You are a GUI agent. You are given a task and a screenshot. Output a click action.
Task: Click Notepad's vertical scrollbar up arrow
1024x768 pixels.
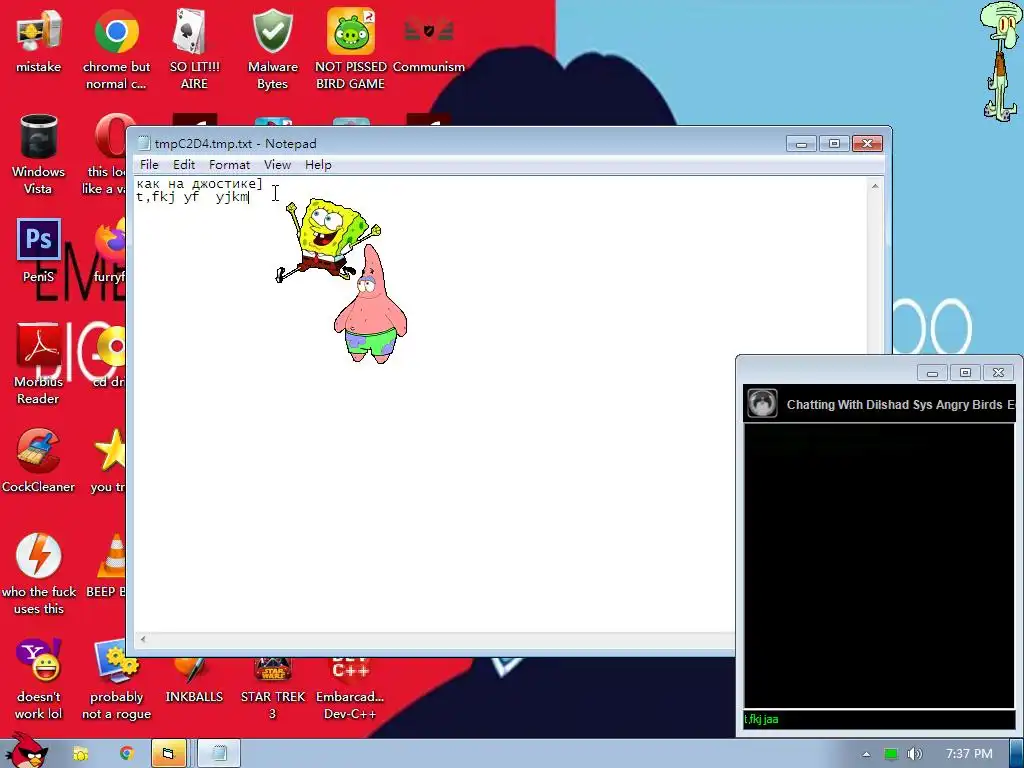(x=875, y=186)
